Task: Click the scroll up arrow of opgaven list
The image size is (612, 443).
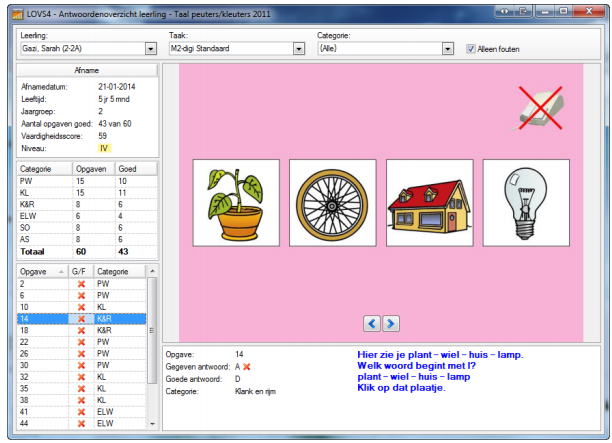Action: click(x=152, y=271)
